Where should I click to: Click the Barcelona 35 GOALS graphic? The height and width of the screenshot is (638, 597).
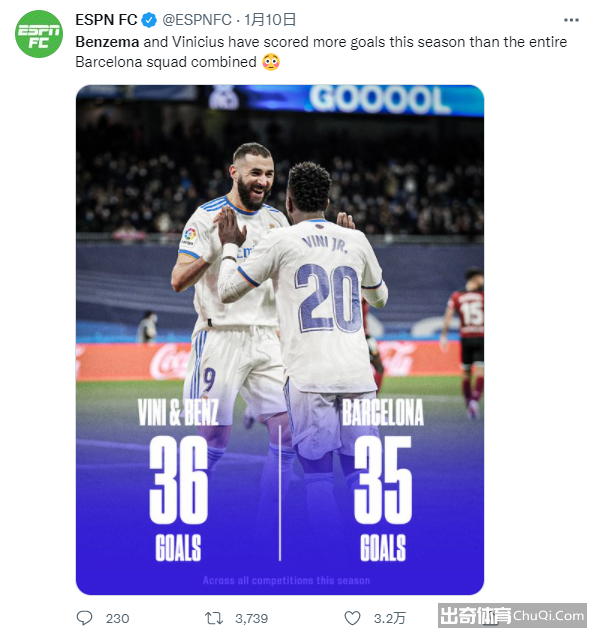coord(383,480)
